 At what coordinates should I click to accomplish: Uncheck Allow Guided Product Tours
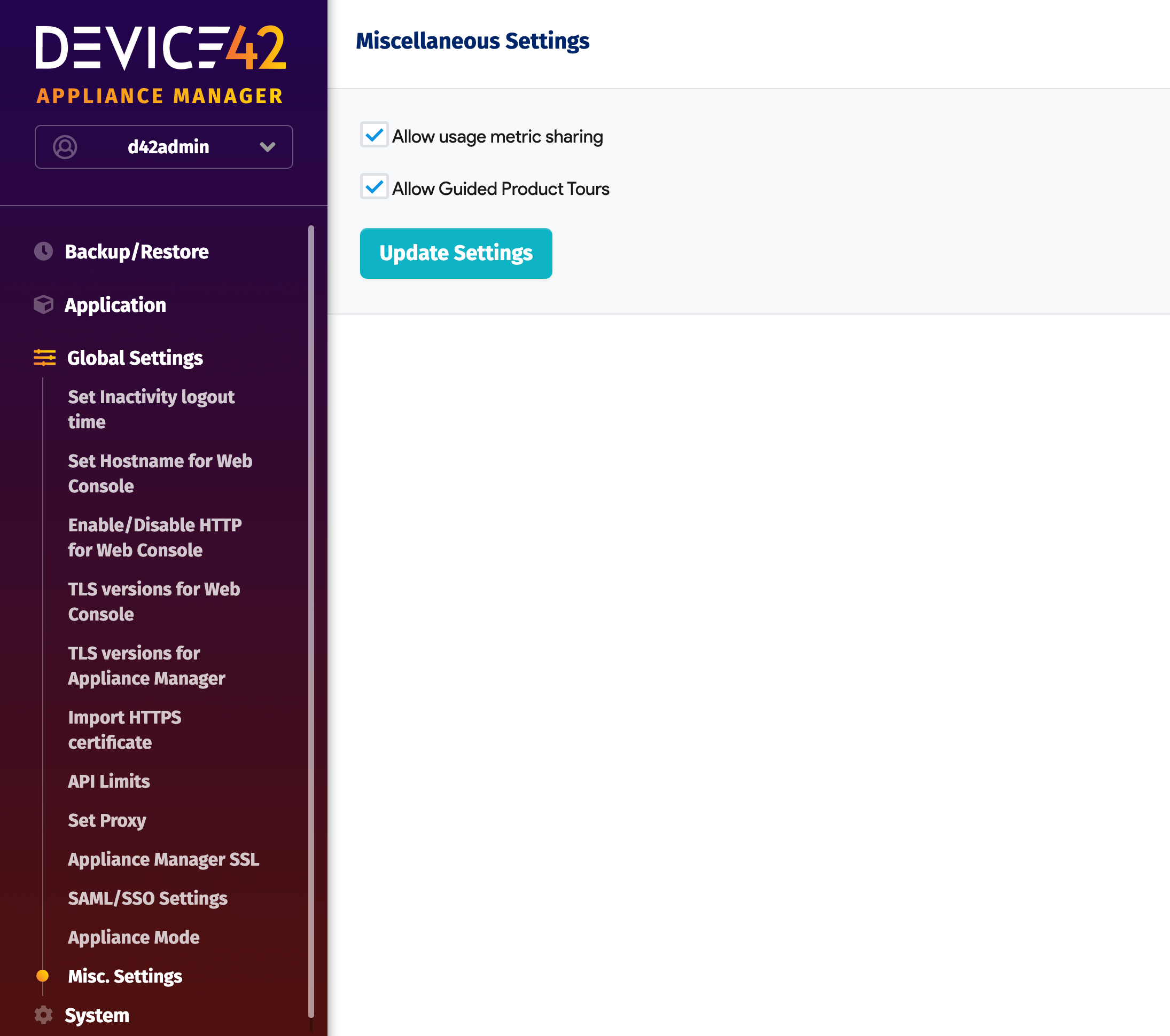375,187
